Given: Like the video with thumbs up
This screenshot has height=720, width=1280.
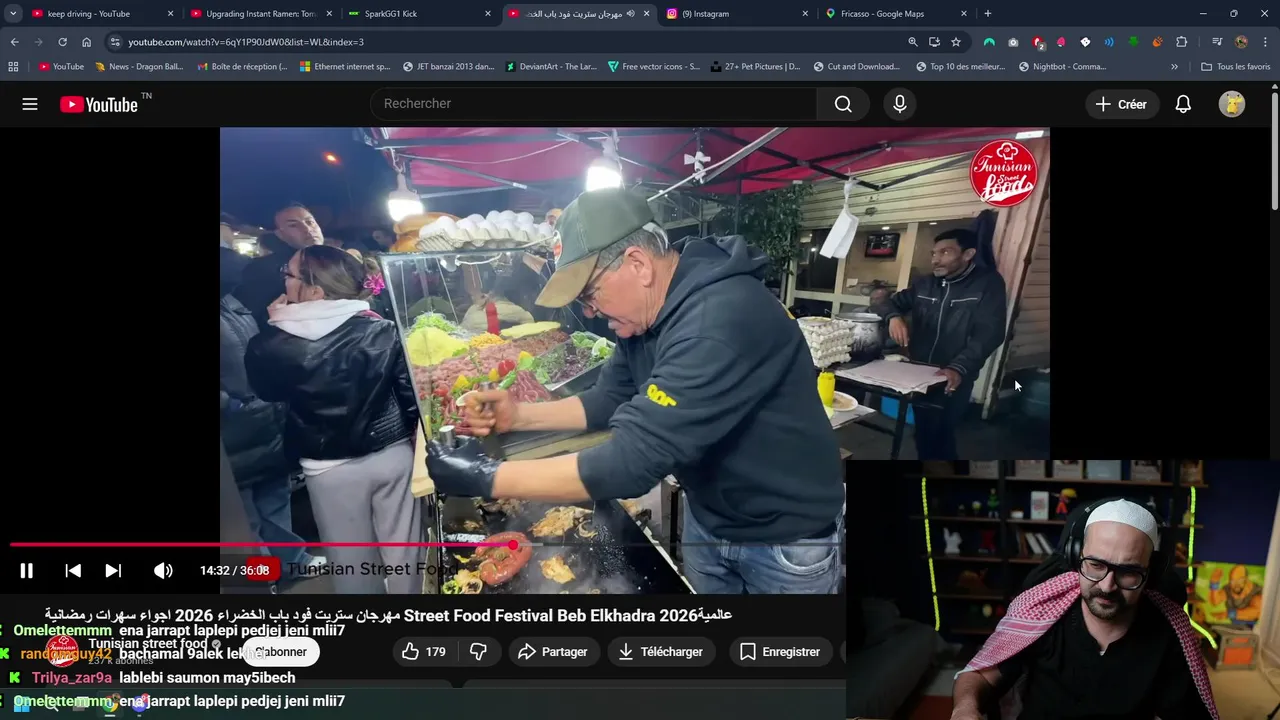Looking at the screenshot, I should (424, 652).
